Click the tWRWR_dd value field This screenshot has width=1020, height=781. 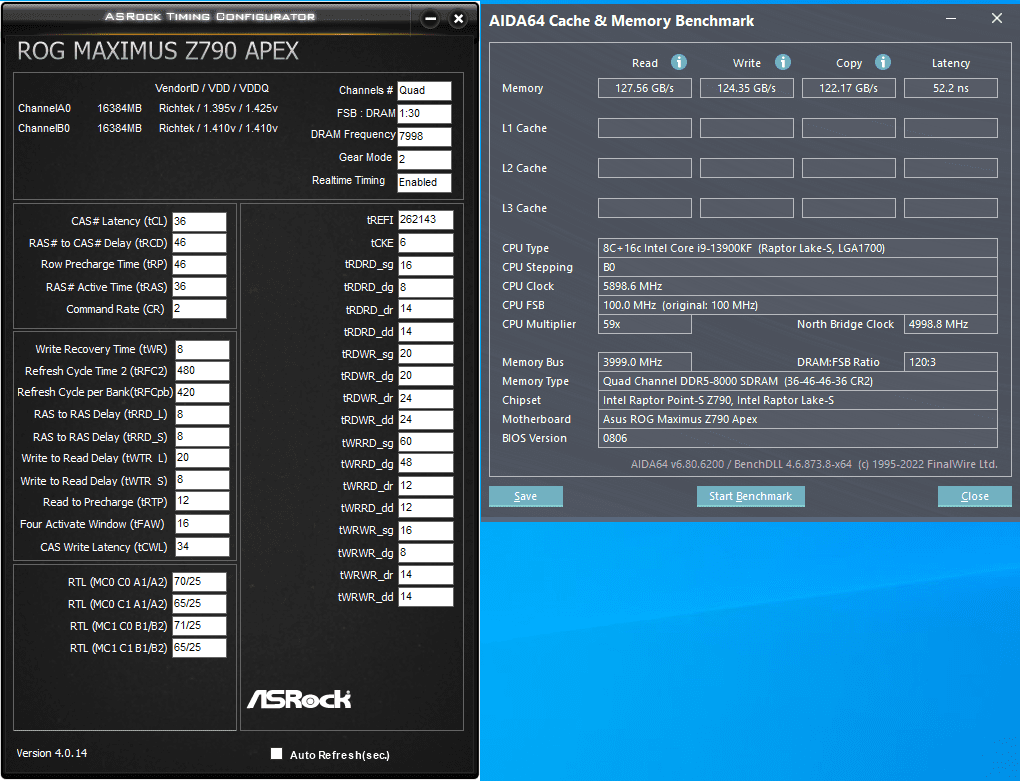pos(425,598)
